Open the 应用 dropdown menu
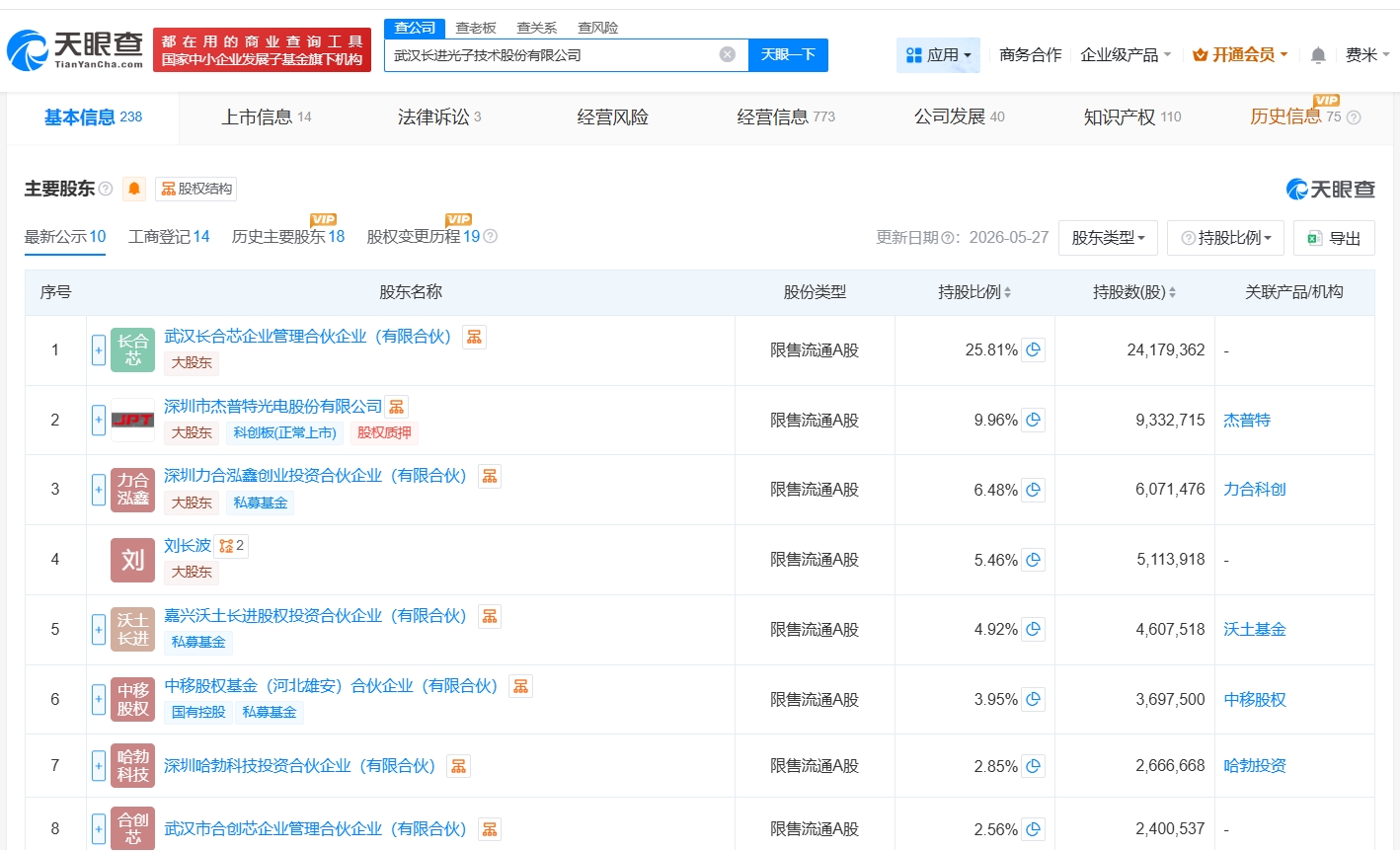The image size is (1400, 851). pyautogui.click(x=939, y=55)
